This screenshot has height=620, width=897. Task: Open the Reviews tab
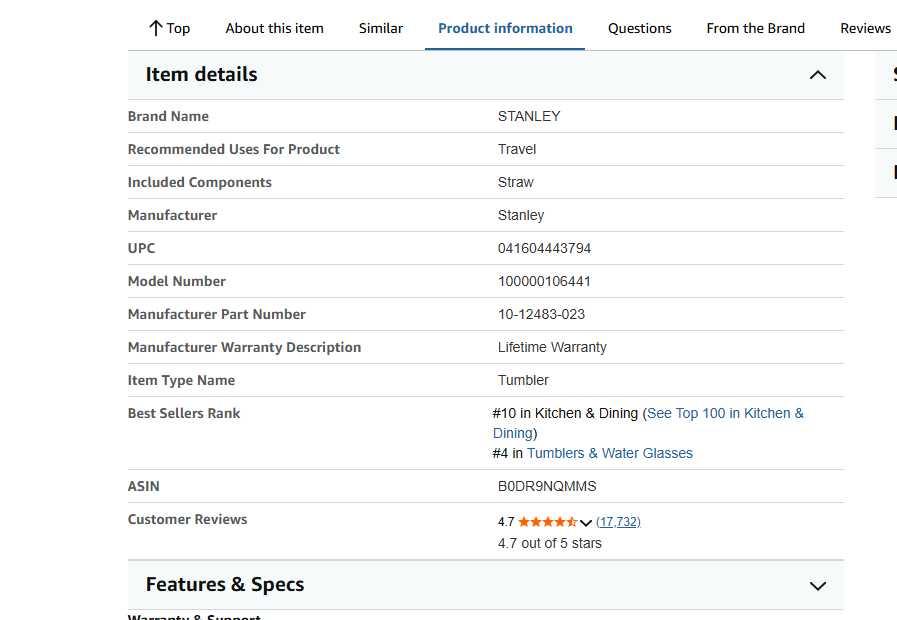click(866, 28)
